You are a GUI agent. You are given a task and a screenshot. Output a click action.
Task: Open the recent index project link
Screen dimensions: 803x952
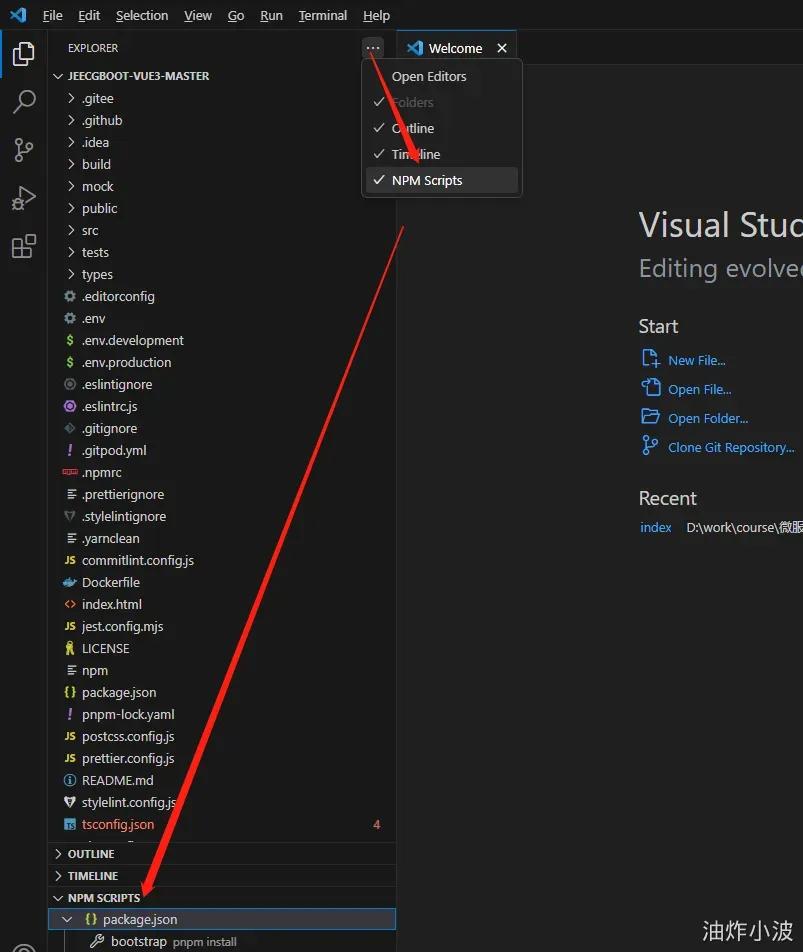pyautogui.click(x=656, y=527)
